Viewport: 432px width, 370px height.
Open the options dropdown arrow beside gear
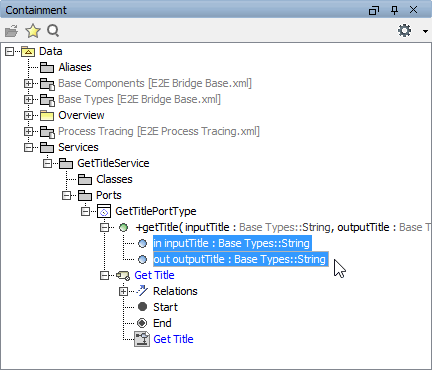click(x=425, y=31)
